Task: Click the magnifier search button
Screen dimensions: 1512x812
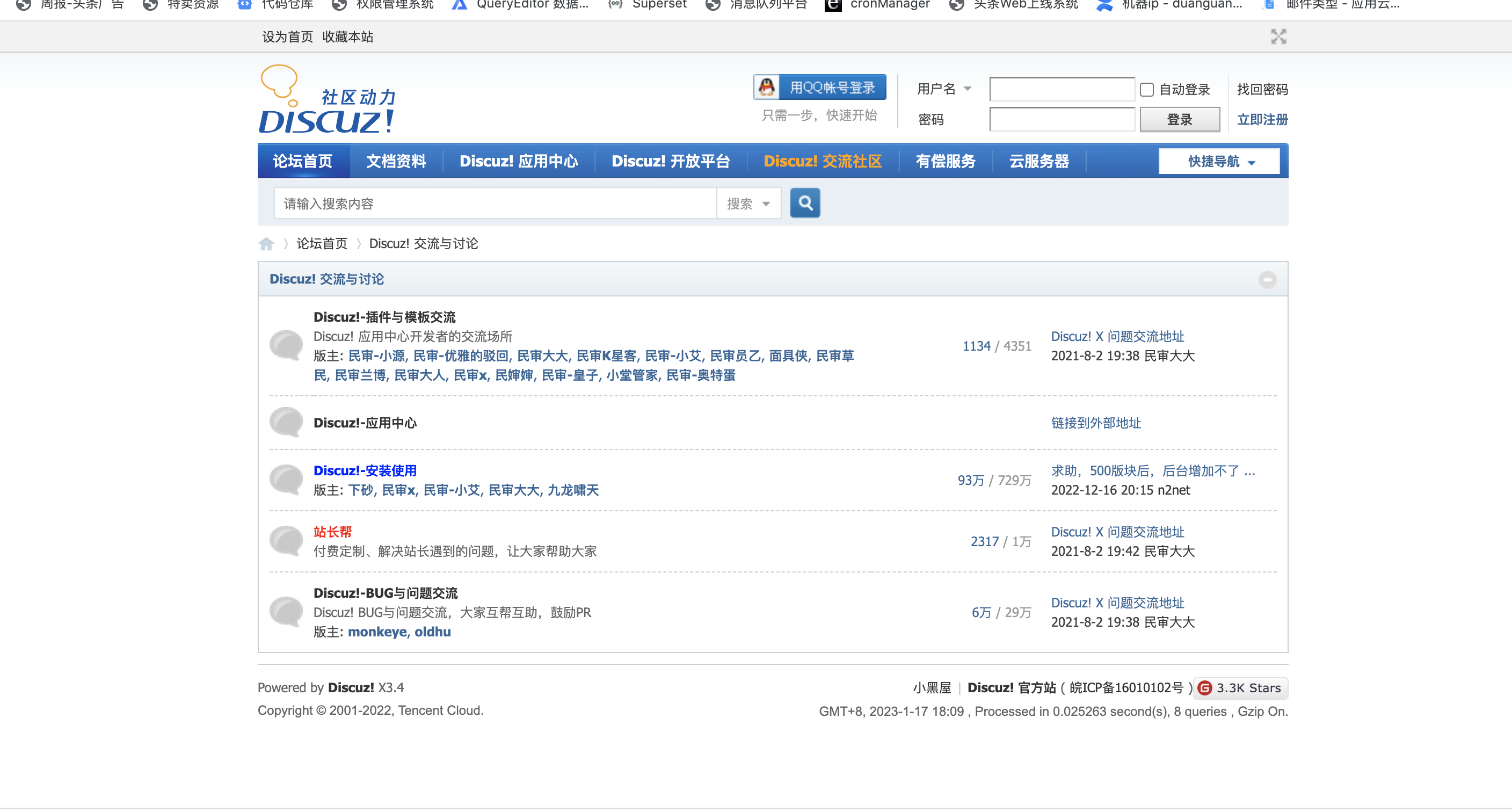Action: click(805, 203)
